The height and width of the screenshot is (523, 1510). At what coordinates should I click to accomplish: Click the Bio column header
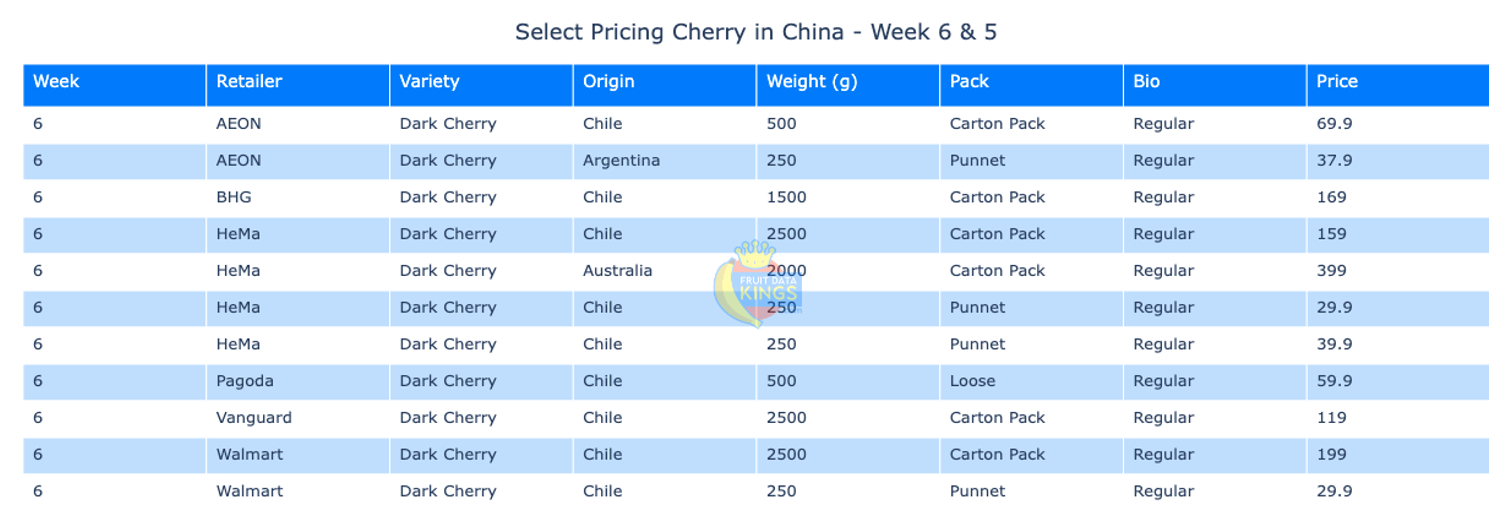point(1146,82)
